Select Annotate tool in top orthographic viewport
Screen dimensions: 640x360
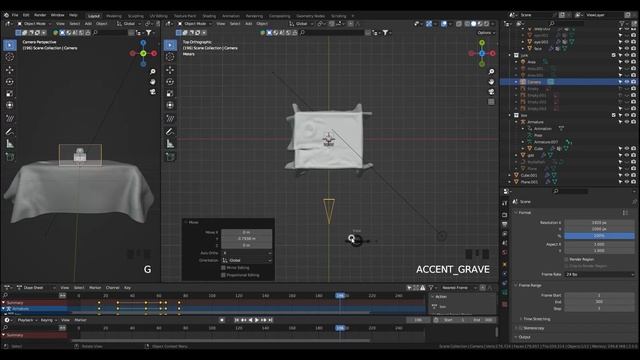tap(170, 131)
